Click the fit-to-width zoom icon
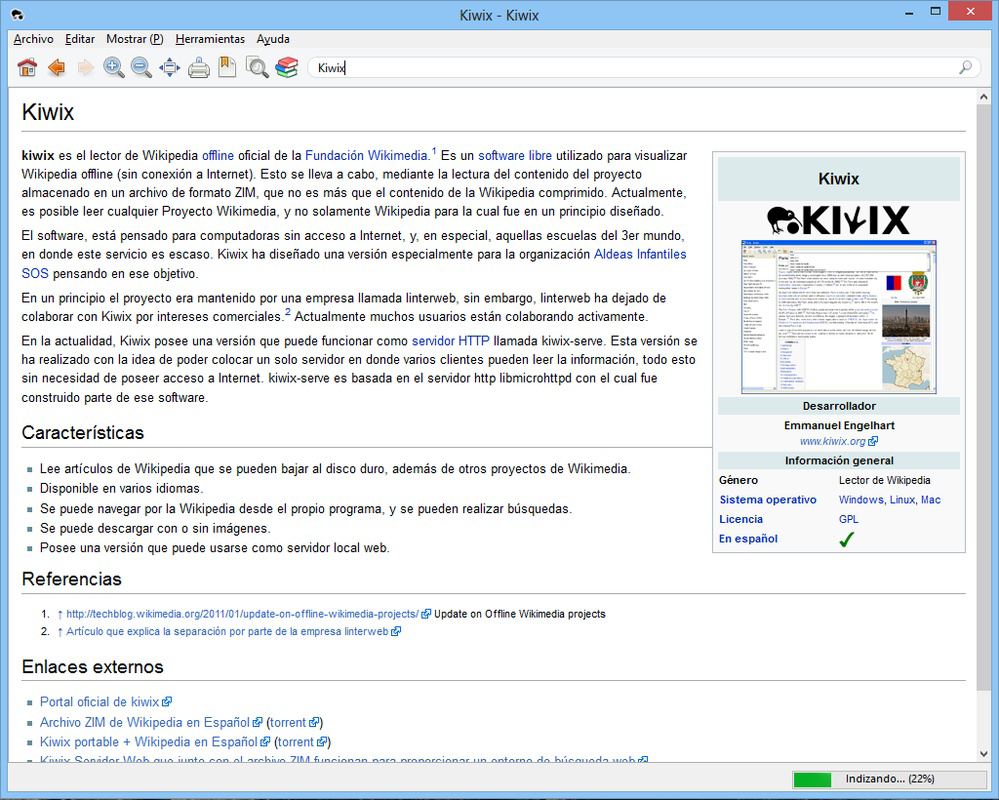Viewport: 999px width, 800px height. tap(170, 67)
